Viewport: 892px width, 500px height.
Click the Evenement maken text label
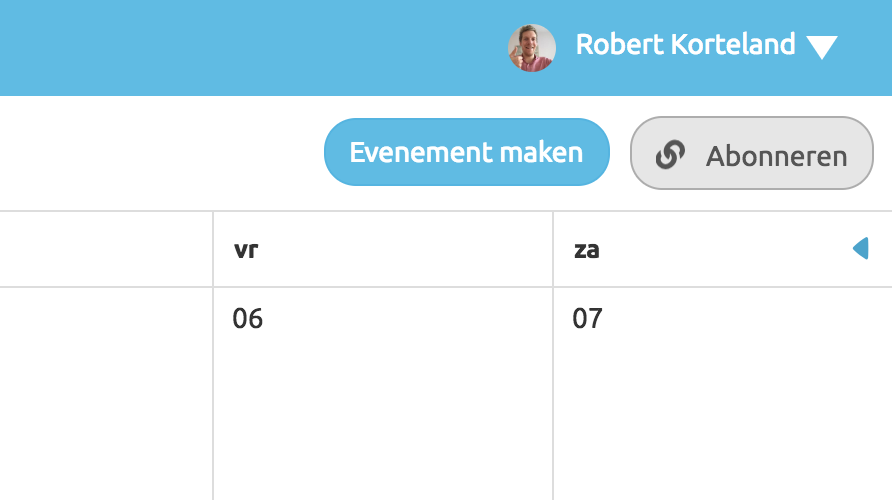coord(466,152)
